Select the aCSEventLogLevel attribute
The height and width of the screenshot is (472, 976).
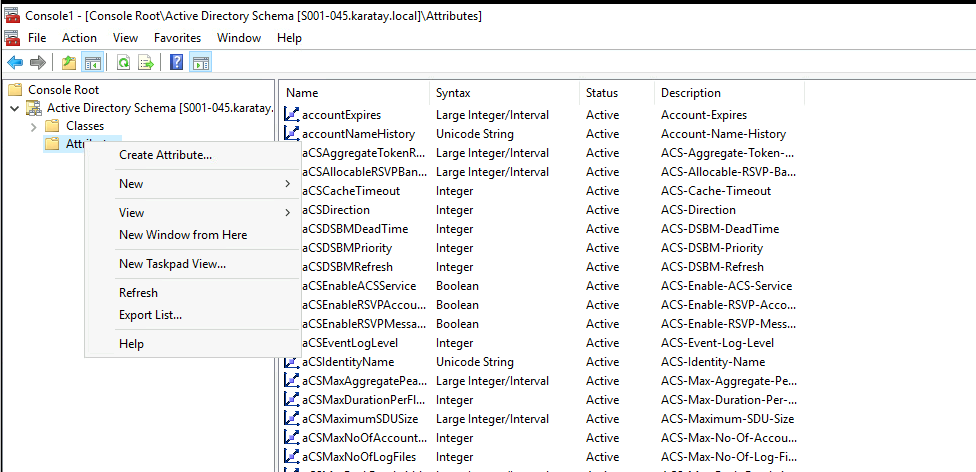[349, 342]
